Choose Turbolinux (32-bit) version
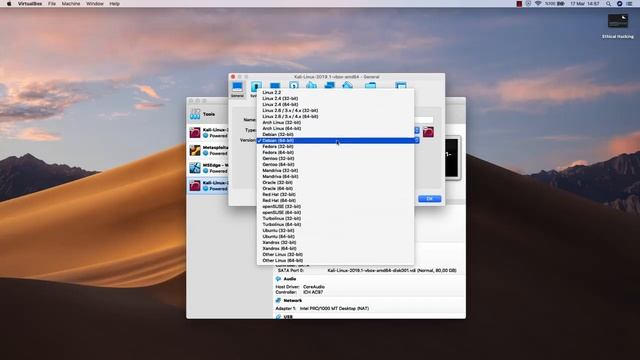Image resolution: width=640 pixels, height=360 pixels. pyautogui.click(x=336, y=218)
